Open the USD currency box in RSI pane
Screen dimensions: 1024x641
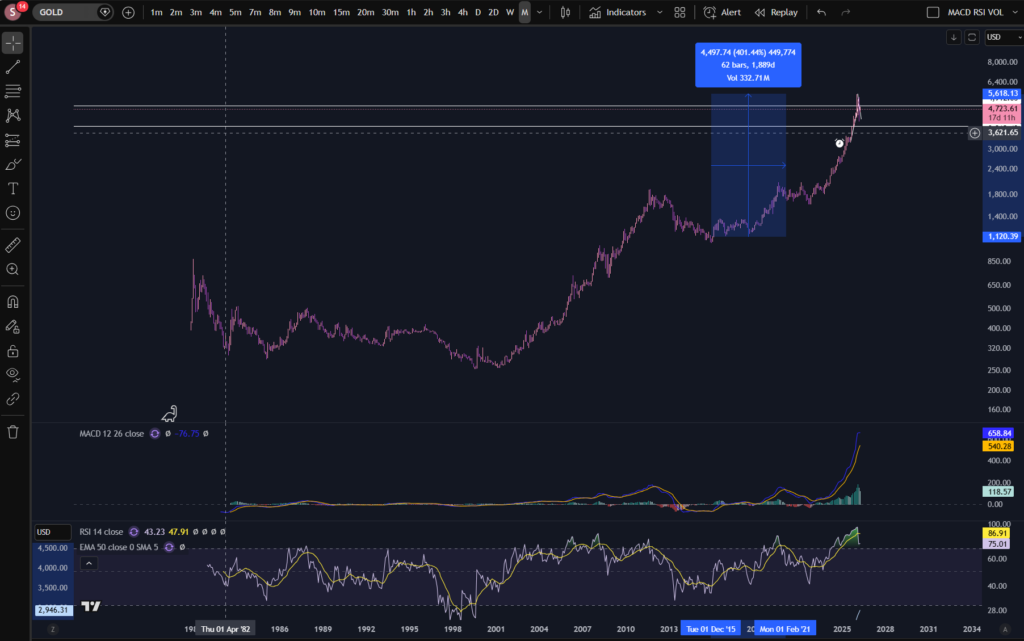(x=52, y=532)
